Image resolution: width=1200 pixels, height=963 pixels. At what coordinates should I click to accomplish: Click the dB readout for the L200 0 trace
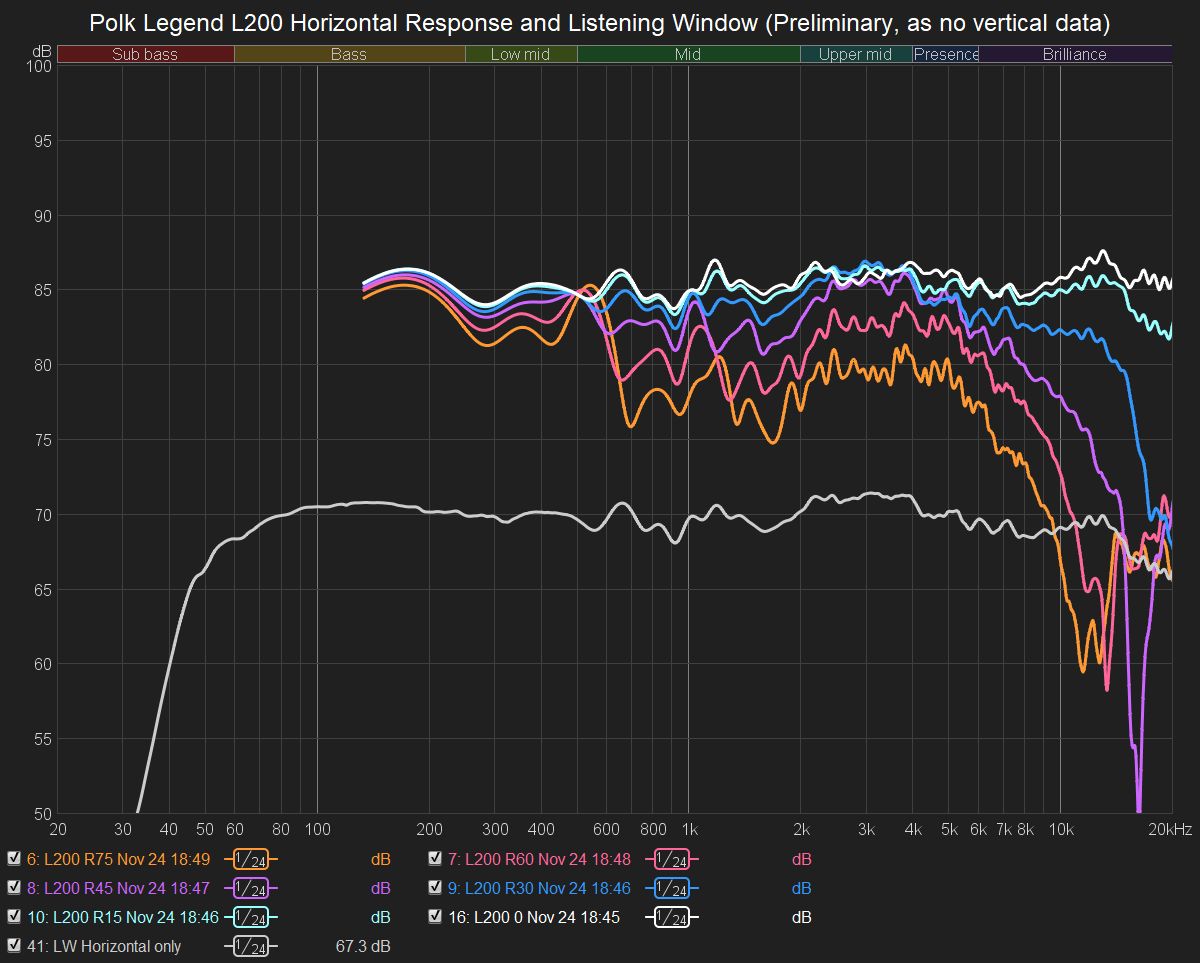(802, 917)
